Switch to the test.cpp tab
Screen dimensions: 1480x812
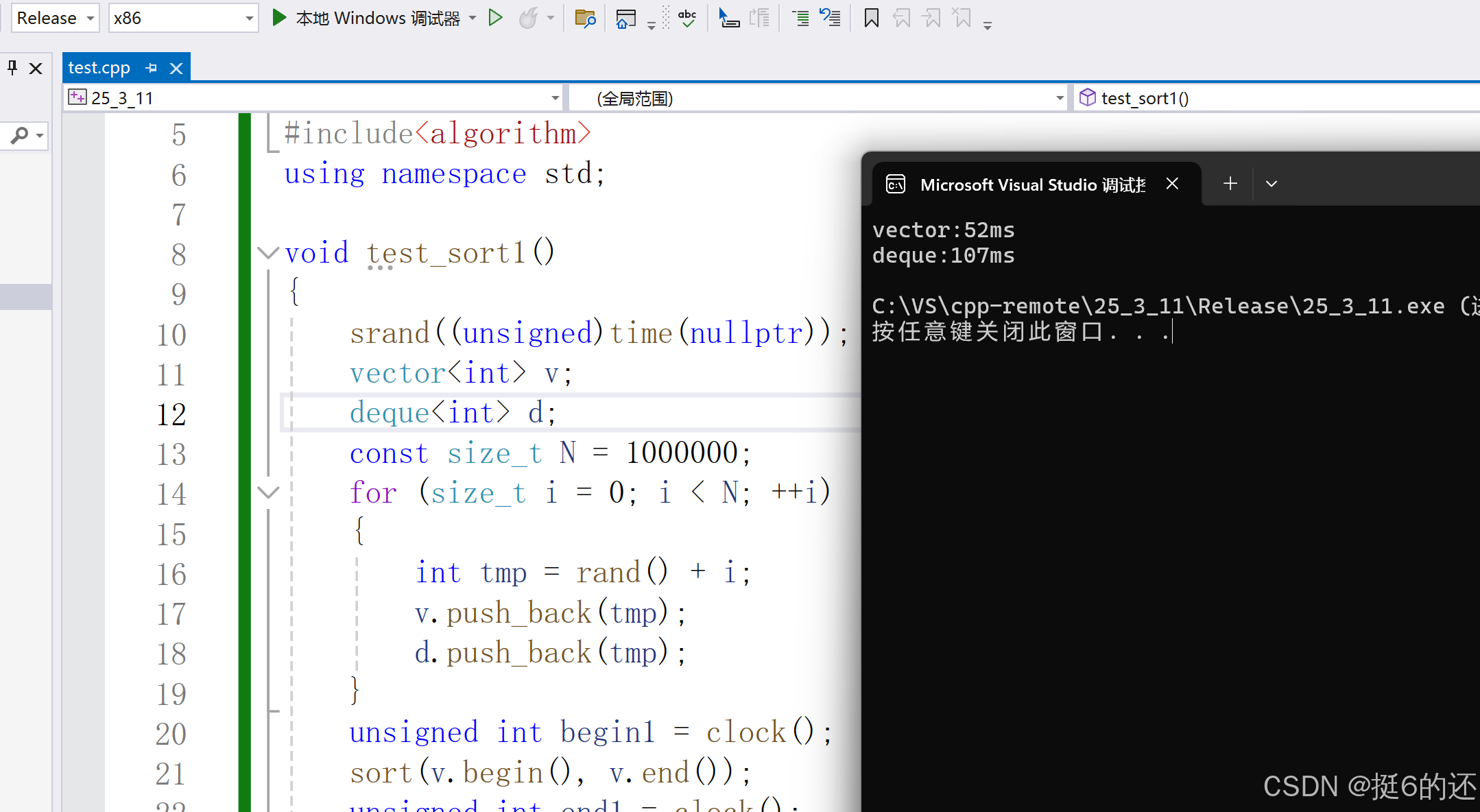99,67
